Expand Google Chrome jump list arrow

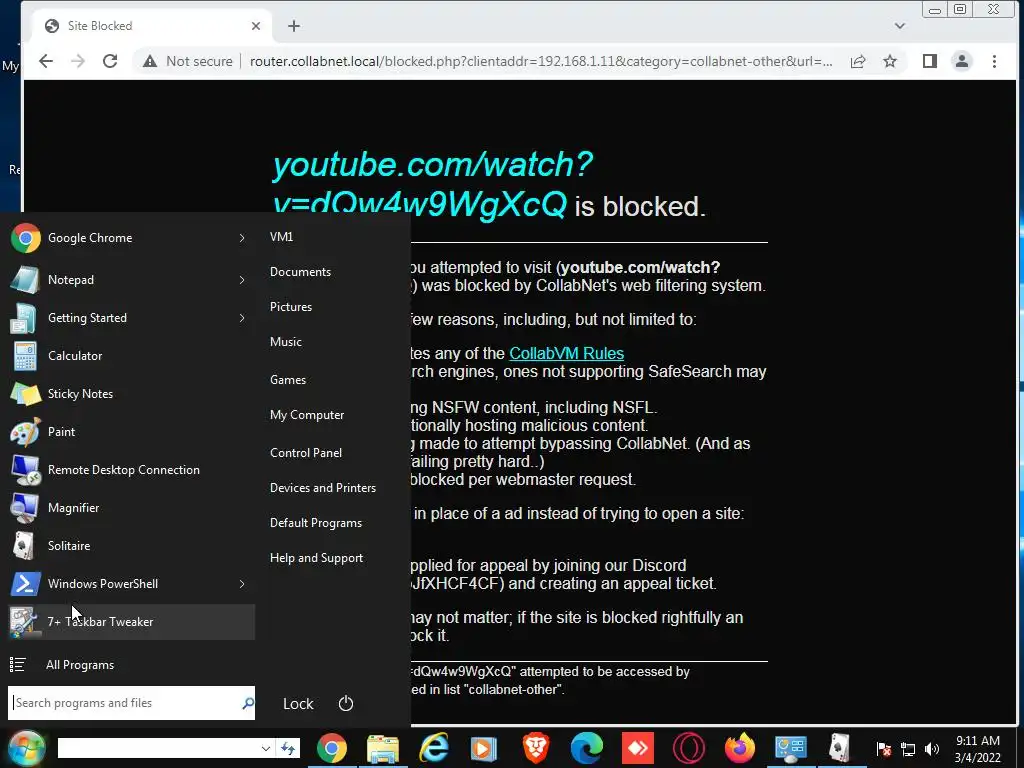(x=242, y=238)
